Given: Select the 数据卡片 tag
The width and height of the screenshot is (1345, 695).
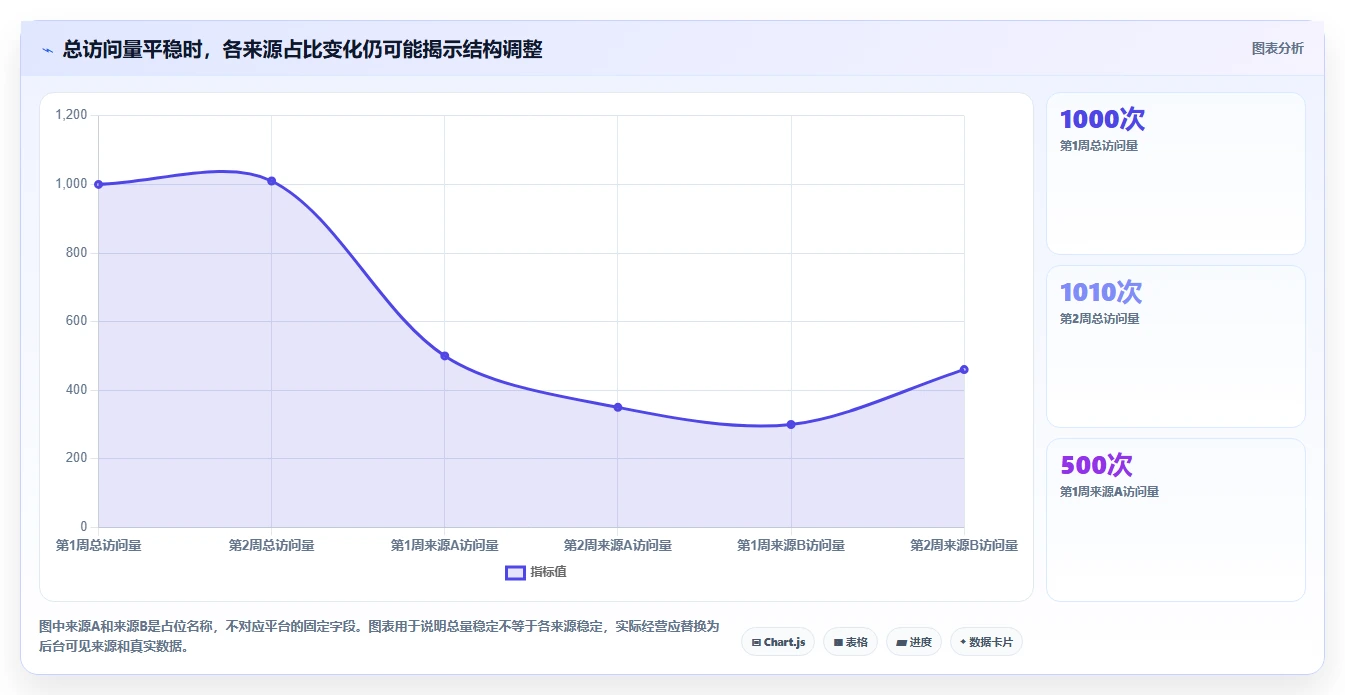Looking at the screenshot, I should click(x=986, y=642).
